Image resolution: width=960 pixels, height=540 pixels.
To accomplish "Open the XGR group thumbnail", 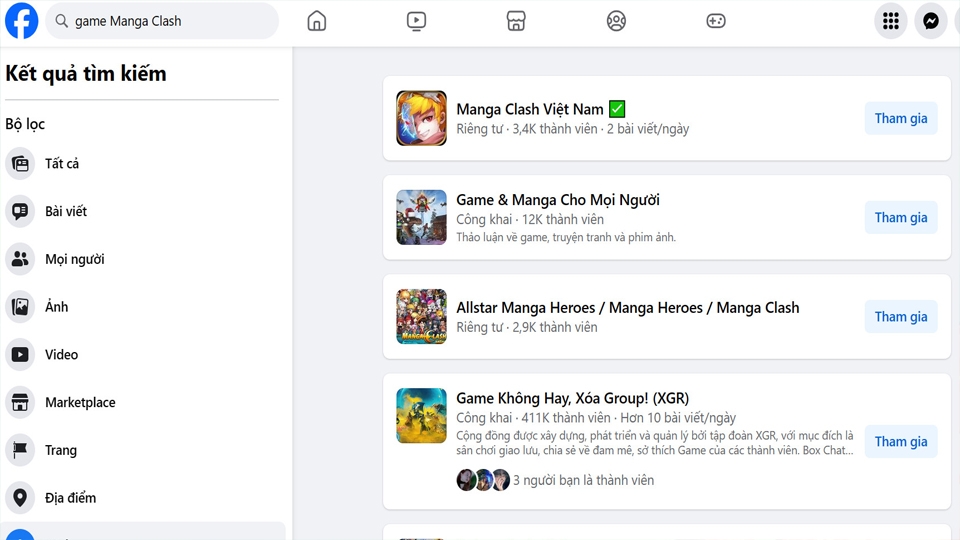I will (x=421, y=416).
